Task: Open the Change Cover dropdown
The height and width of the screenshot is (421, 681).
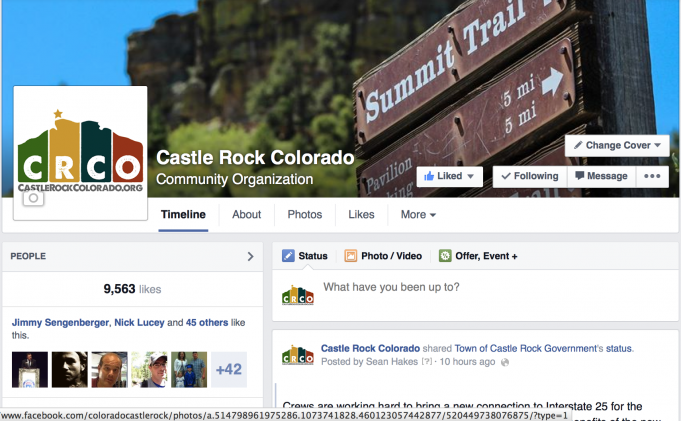Action: [x=617, y=146]
